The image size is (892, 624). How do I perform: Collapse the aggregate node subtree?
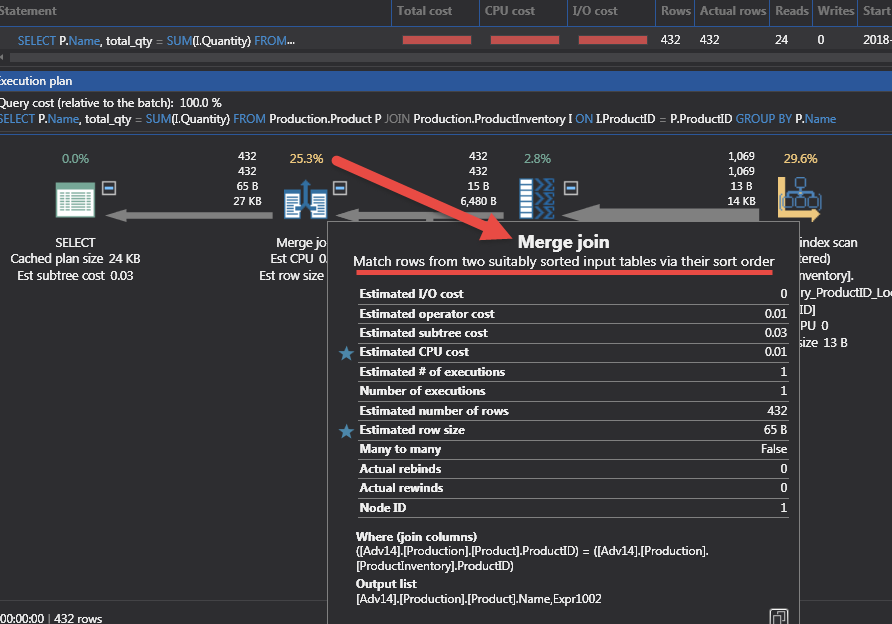coord(571,187)
